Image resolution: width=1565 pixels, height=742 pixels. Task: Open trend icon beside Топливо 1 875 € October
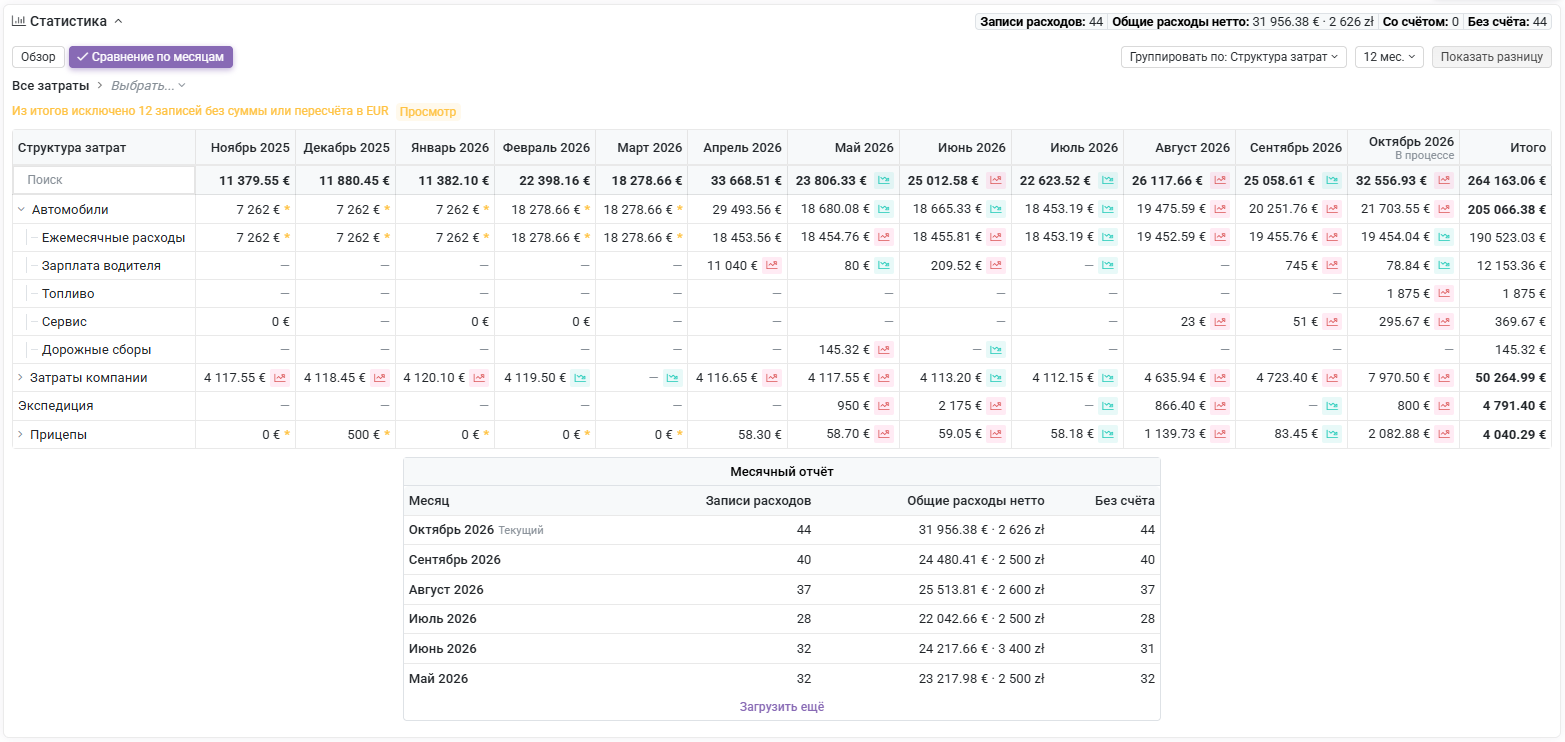tap(1444, 293)
